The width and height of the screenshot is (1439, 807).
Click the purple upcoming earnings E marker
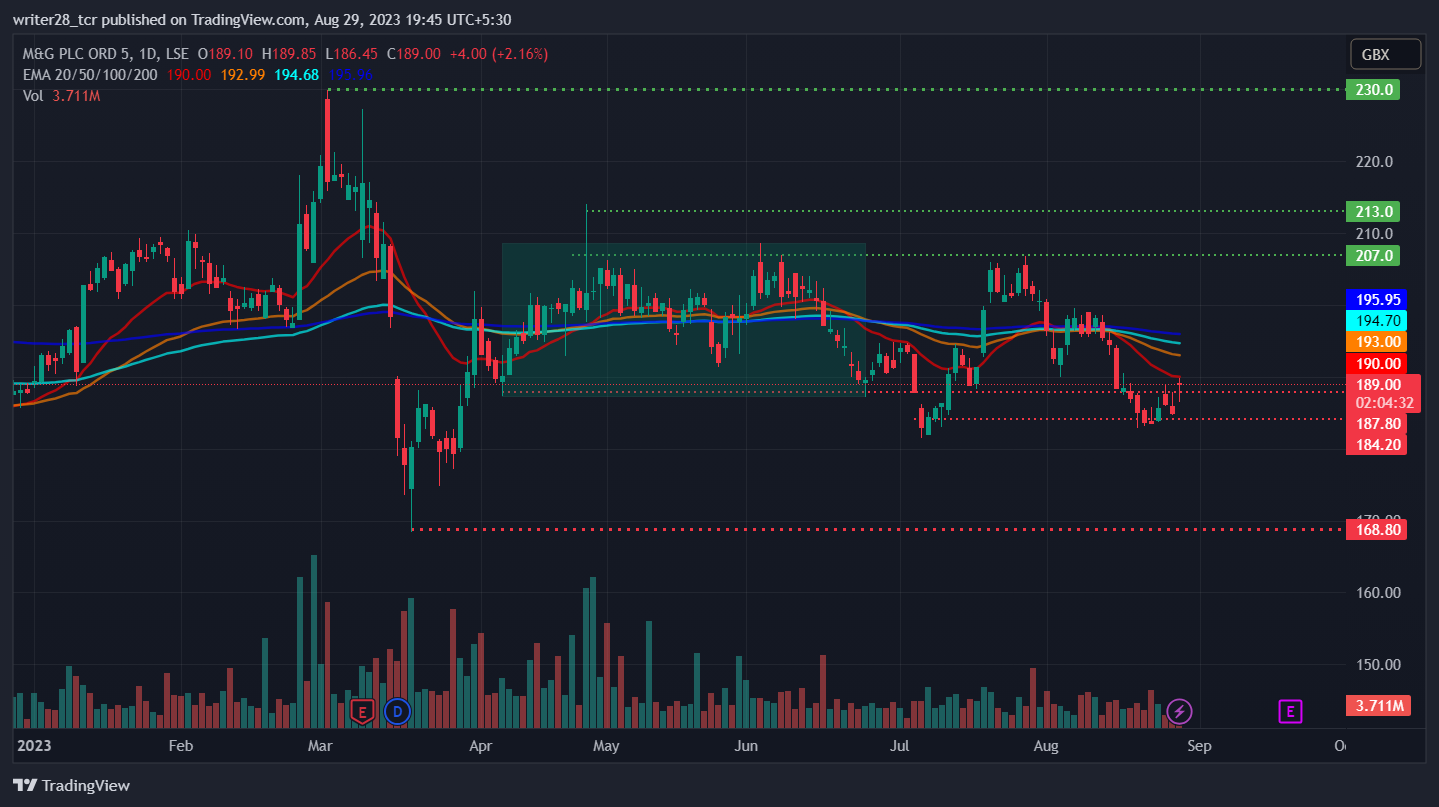pos(1290,712)
